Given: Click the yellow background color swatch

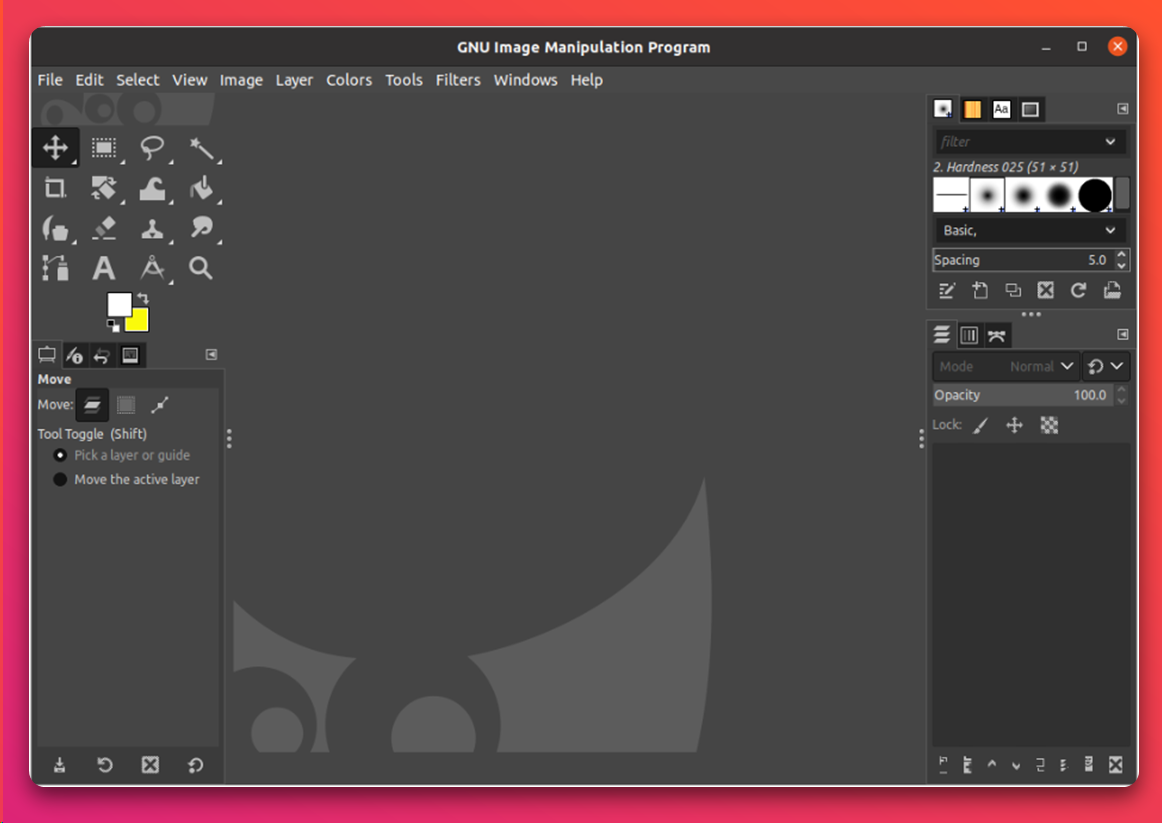Looking at the screenshot, I should 139,322.
